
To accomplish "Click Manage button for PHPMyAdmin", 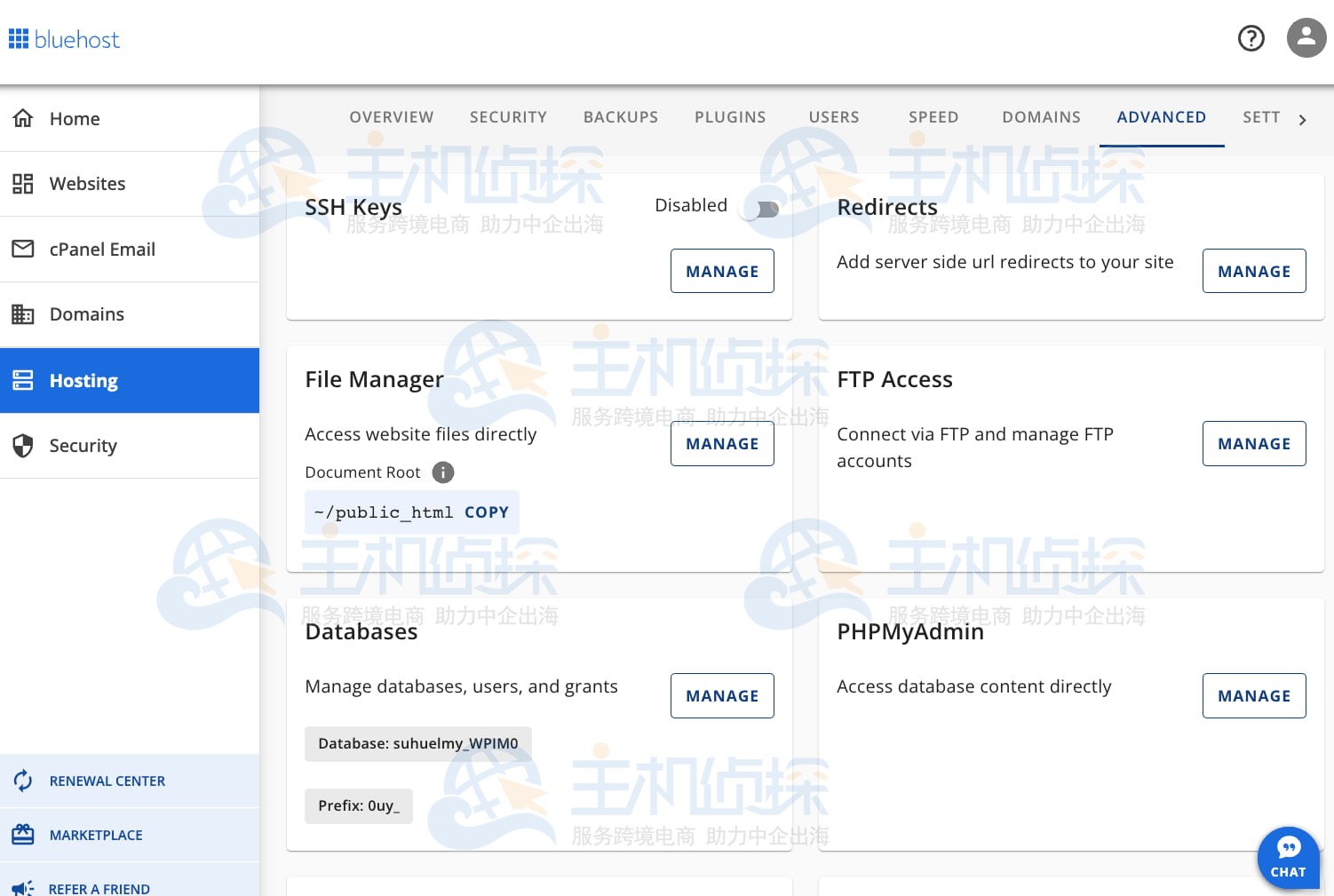I will pyautogui.click(x=1253, y=696).
